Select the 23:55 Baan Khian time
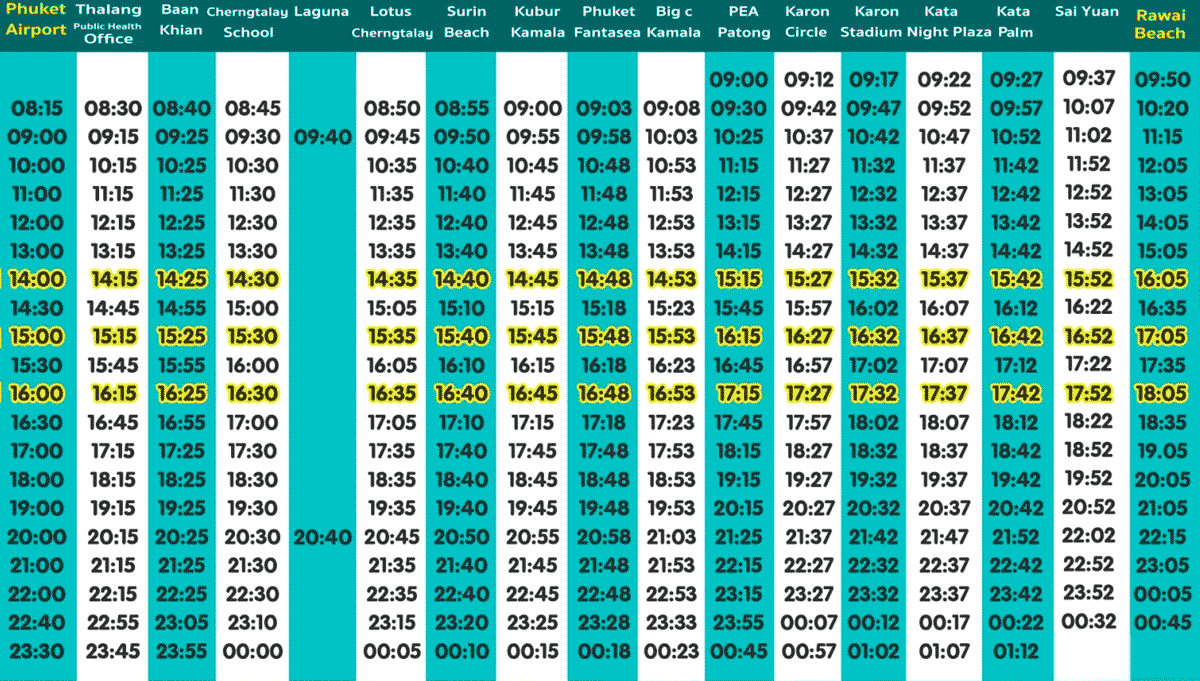 180,652
